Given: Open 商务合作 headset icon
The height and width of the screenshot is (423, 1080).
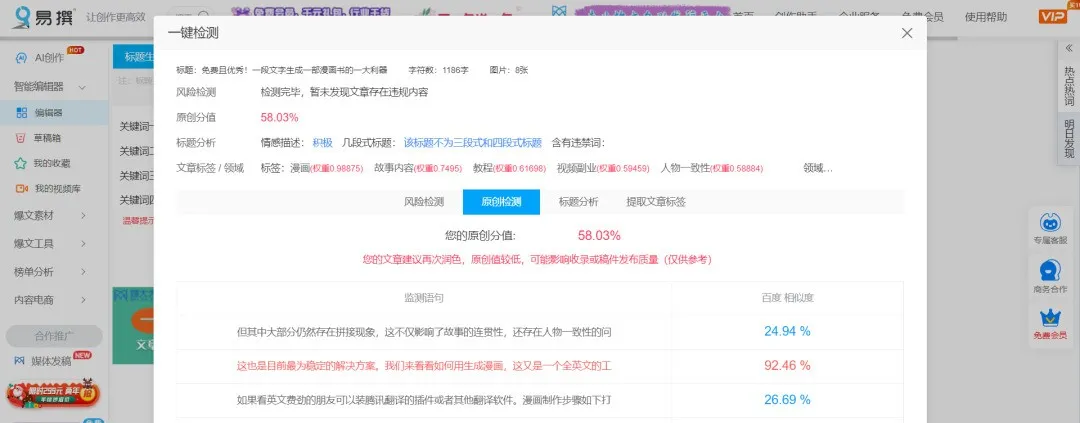Looking at the screenshot, I should (1050, 271).
